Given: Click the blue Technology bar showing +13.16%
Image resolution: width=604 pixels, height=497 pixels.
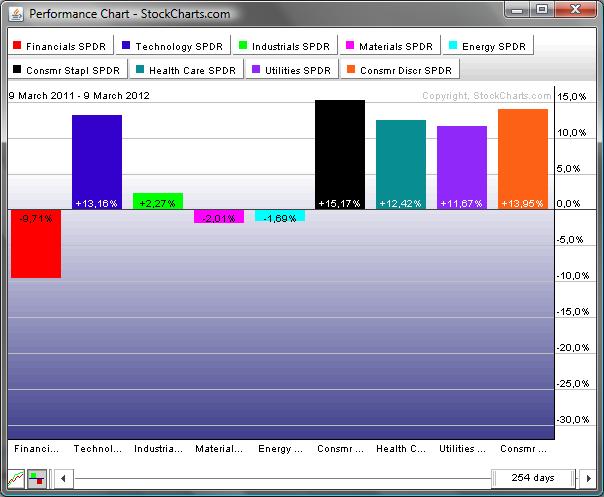Looking at the screenshot, I should 97,162.
